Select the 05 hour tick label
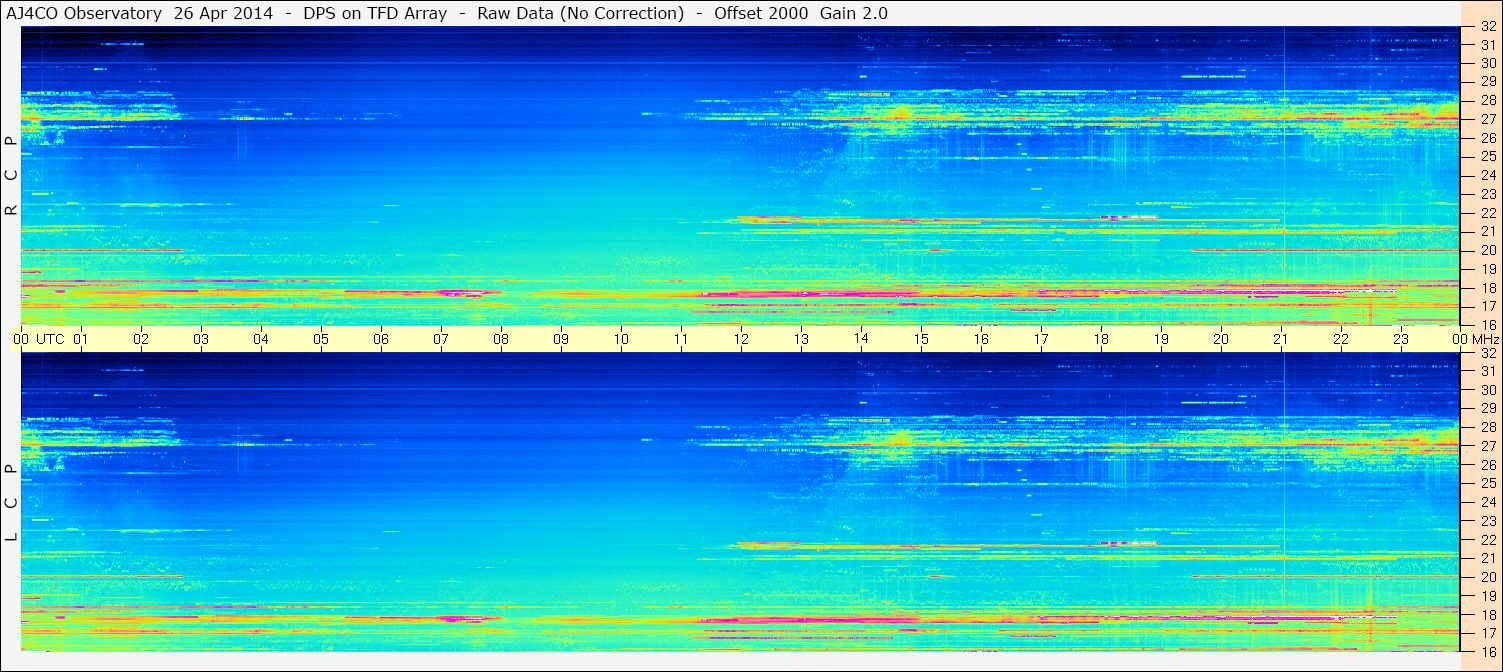Screen dimensions: 1503x672 coord(321,339)
